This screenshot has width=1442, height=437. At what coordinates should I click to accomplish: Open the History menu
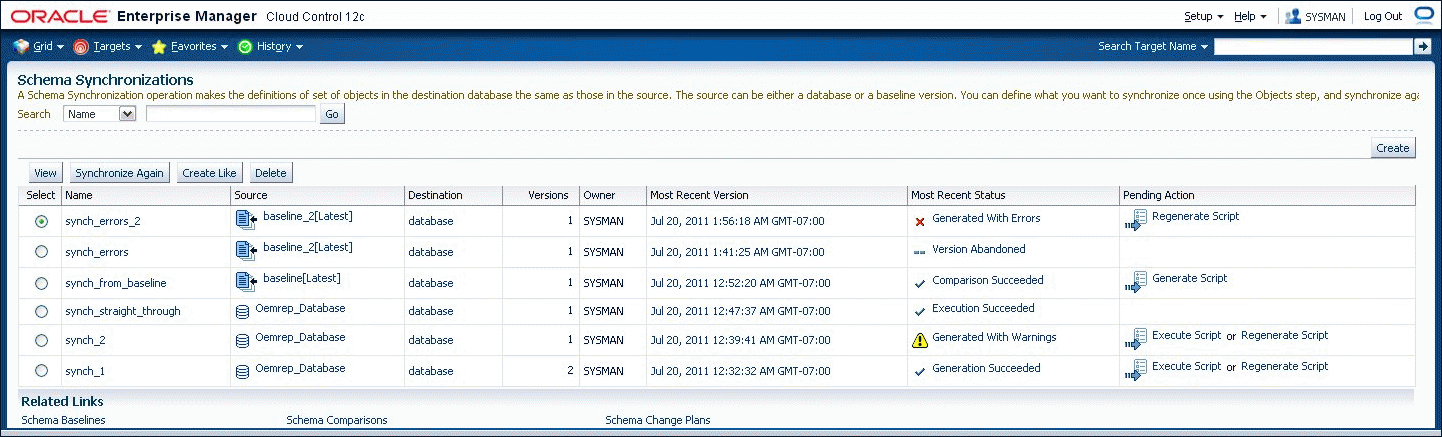(279, 46)
